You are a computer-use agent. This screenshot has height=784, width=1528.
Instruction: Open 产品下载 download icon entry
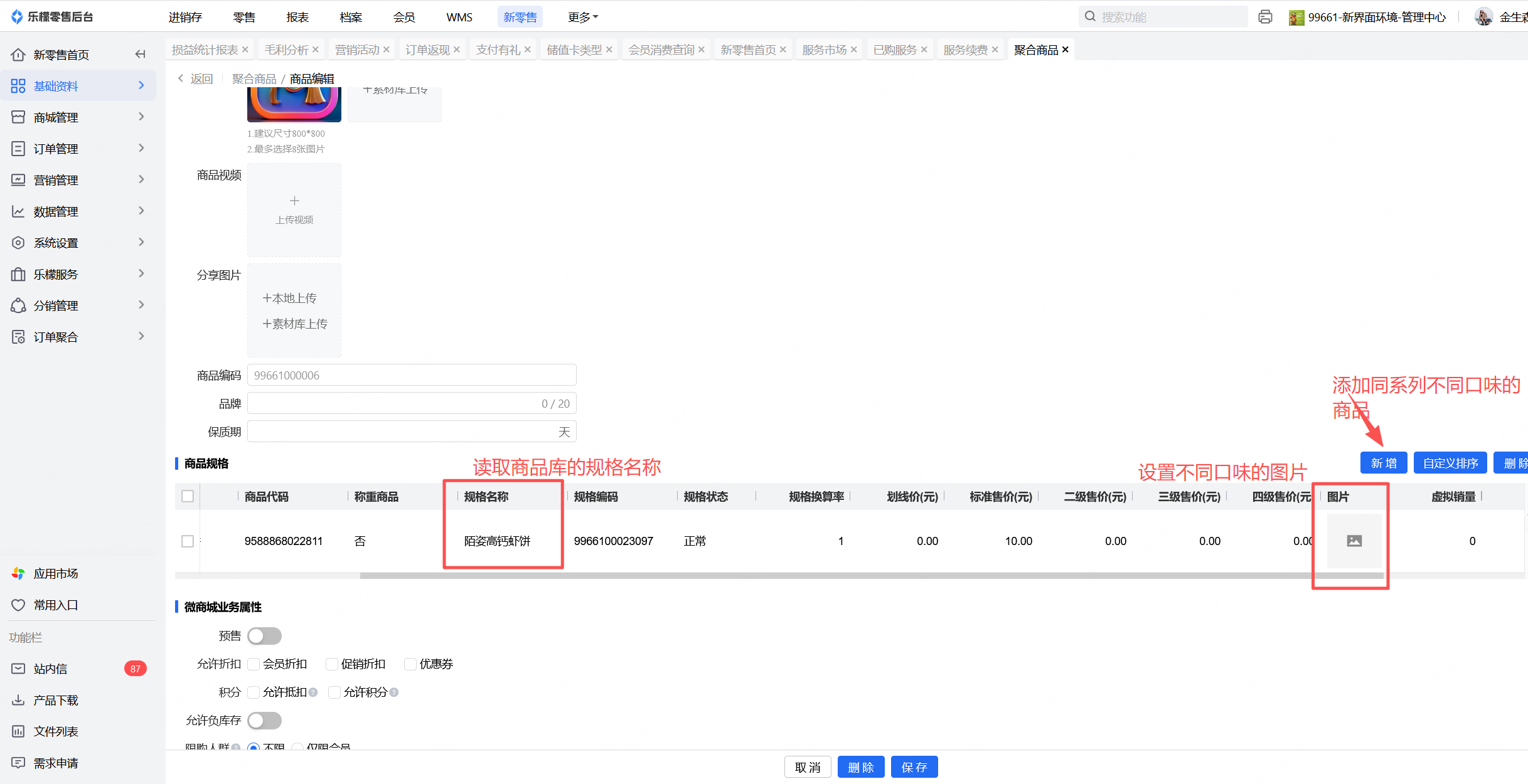18,700
